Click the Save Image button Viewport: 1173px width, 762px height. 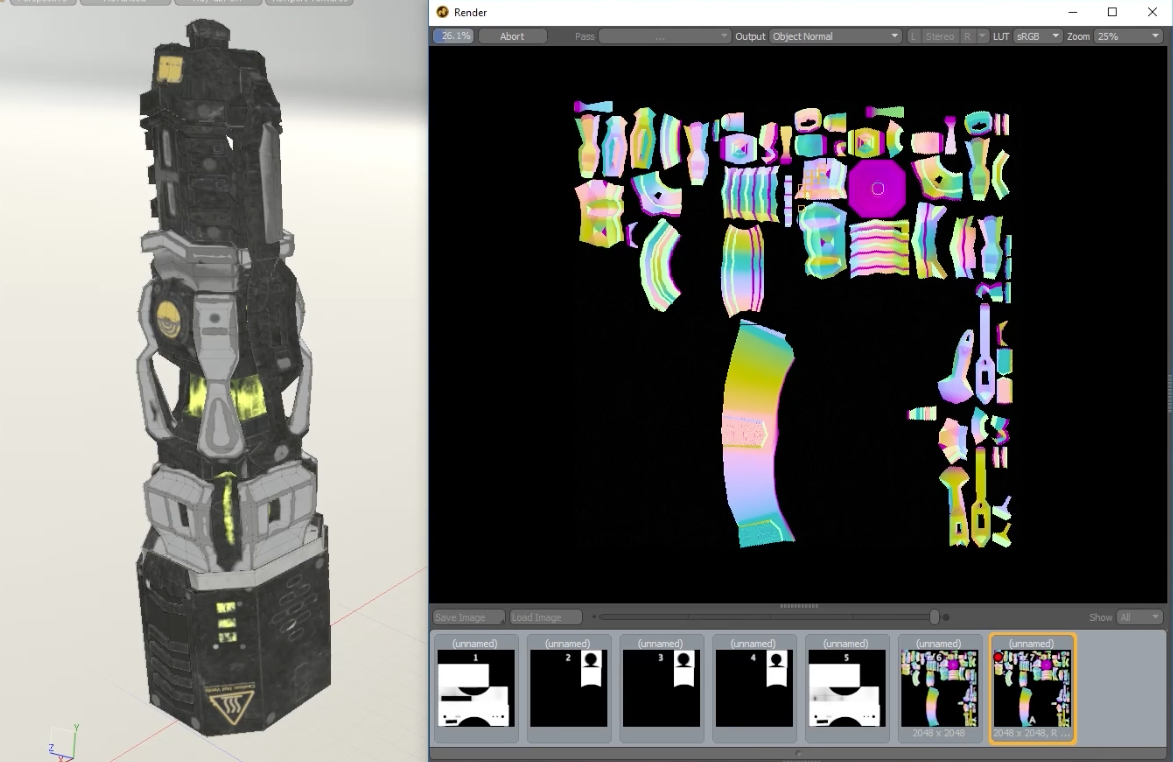tap(466, 616)
